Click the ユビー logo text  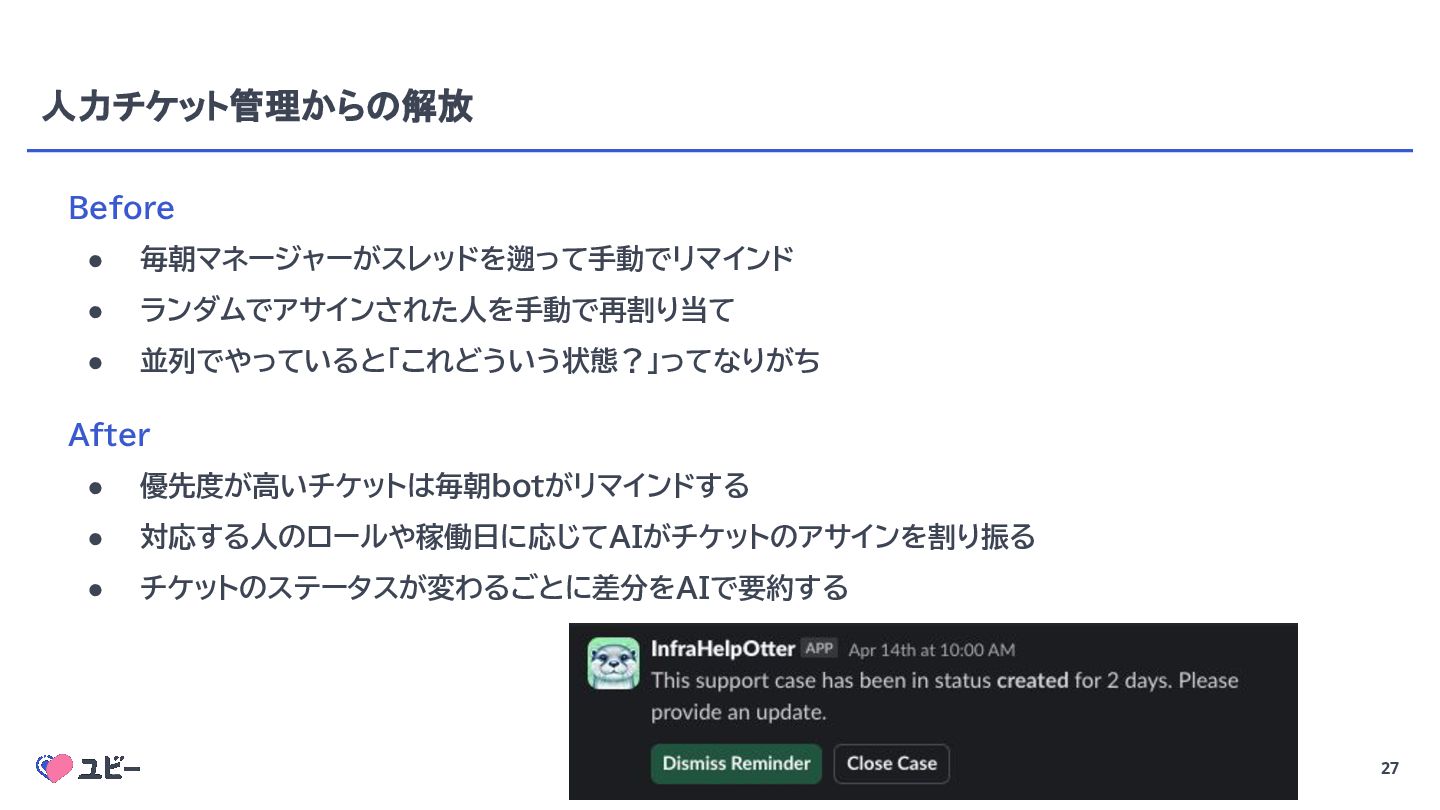110,768
